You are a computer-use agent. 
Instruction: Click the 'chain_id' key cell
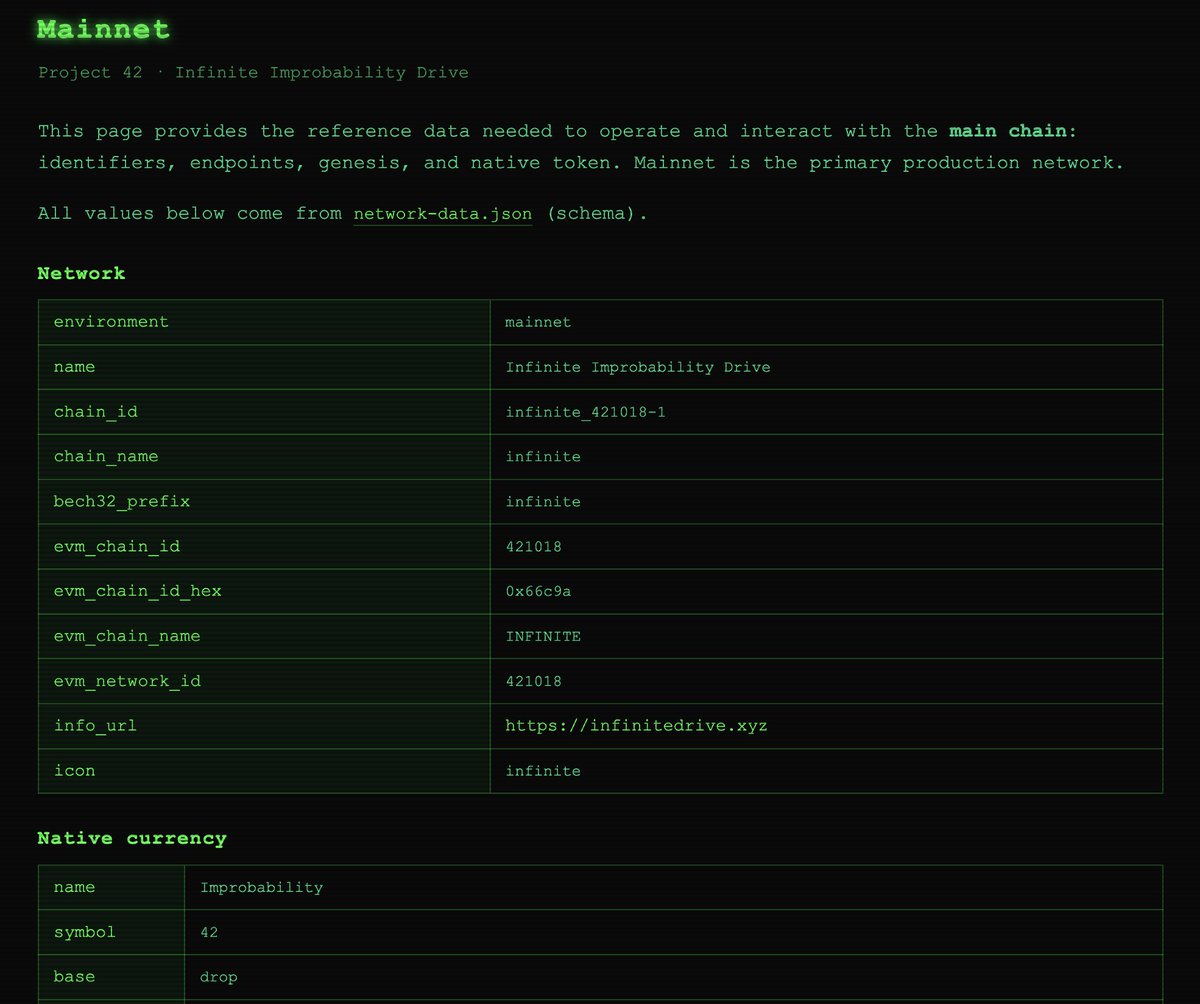[x=264, y=412]
